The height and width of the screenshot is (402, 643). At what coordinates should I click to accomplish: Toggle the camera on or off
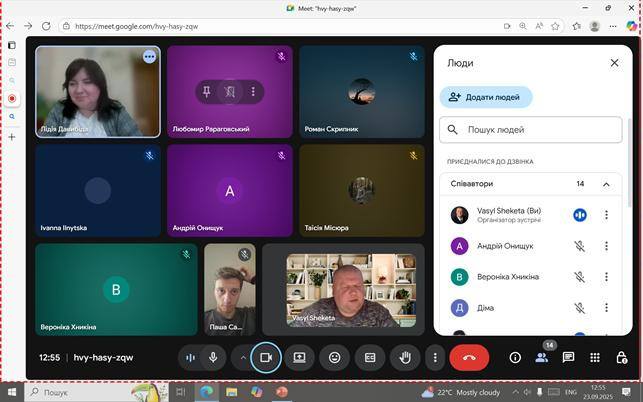click(266, 357)
